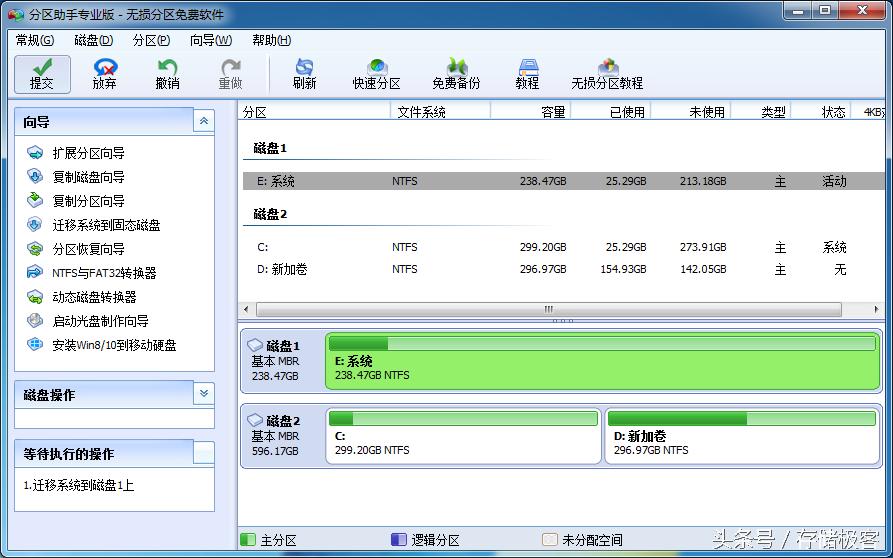The width and height of the screenshot is (893, 558).
Task: Start 迁移系统到固态磁盘 wizard
Action: [x=106, y=225]
